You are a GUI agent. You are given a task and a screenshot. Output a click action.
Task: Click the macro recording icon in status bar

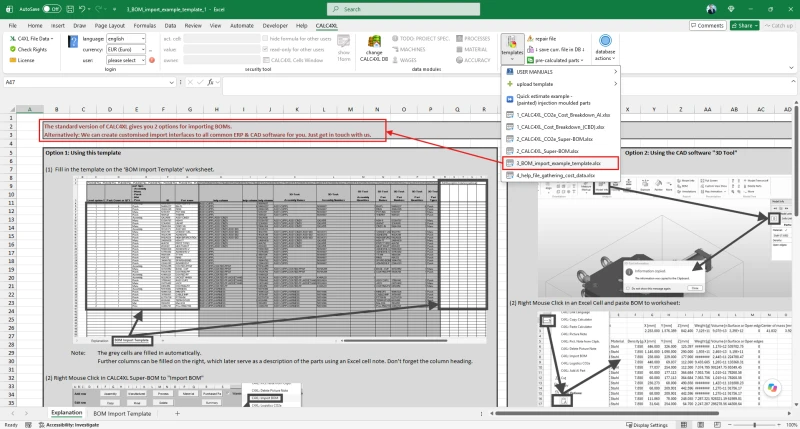29,425
